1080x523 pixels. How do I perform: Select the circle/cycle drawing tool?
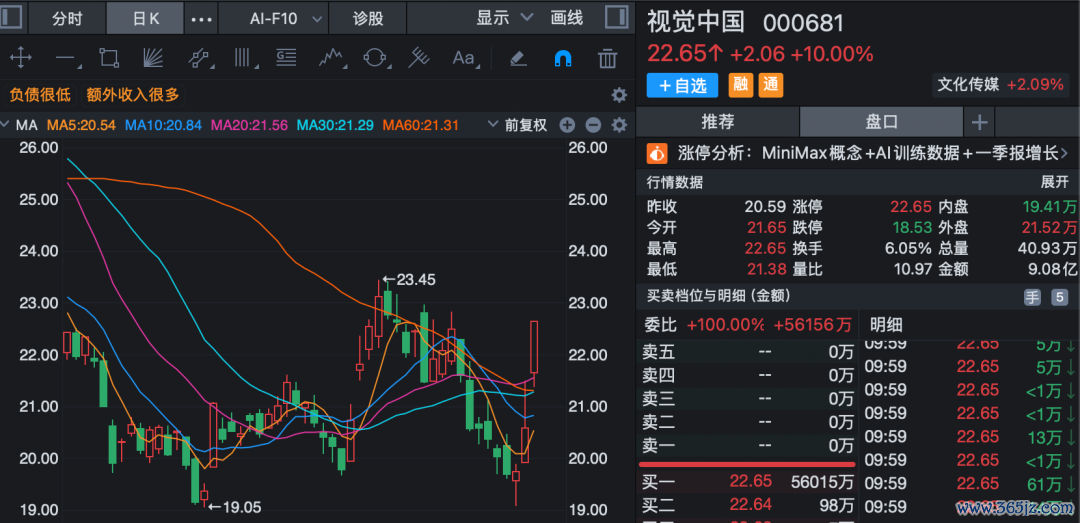click(x=374, y=58)
